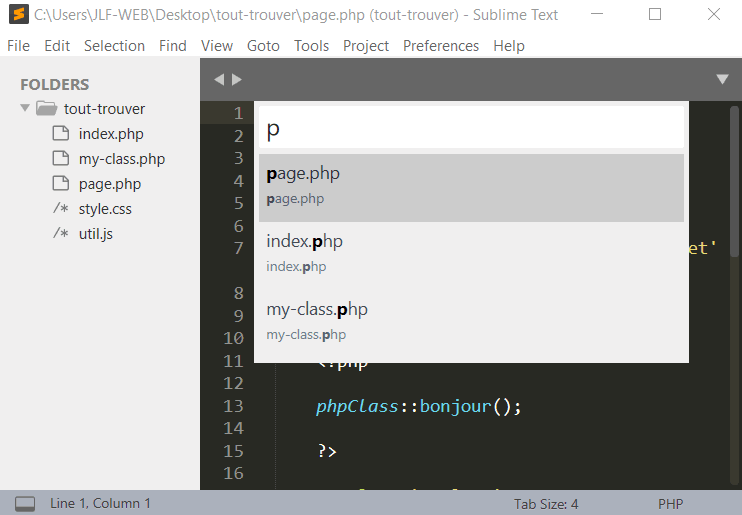This screenshot has width=742, height=515.
Task: Click the Line 1, Column 1 status
Action: (x=100, y=504)
